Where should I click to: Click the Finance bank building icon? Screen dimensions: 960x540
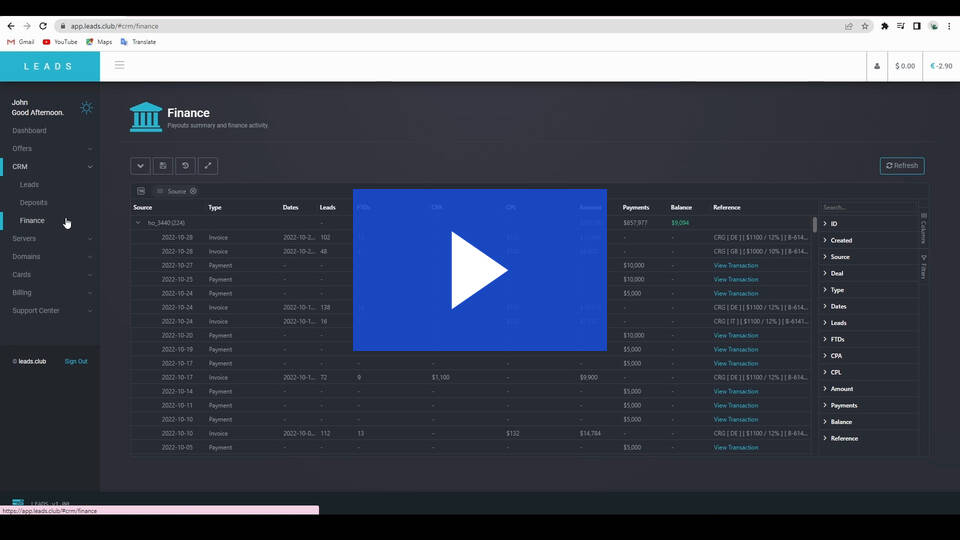pyautogui.click(x=146, y=117)
